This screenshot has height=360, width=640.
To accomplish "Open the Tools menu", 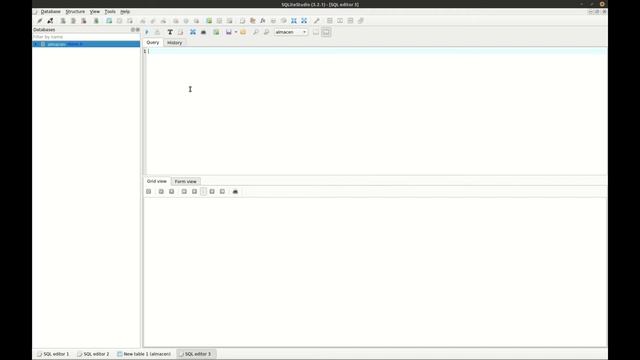I will [x=110, y=12].
